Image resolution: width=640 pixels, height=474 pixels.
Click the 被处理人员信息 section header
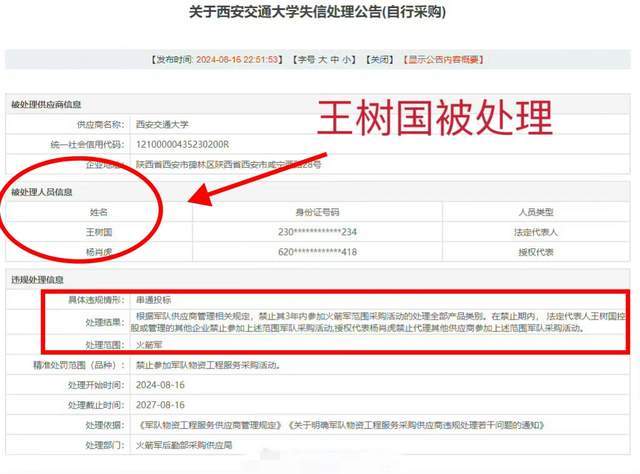[x=42, y=192]
